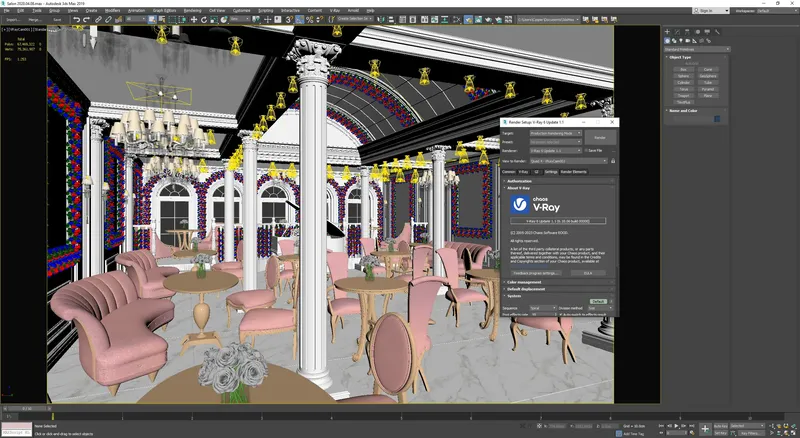
Task: Click the Render Production teapot icon
Action: 489,20
